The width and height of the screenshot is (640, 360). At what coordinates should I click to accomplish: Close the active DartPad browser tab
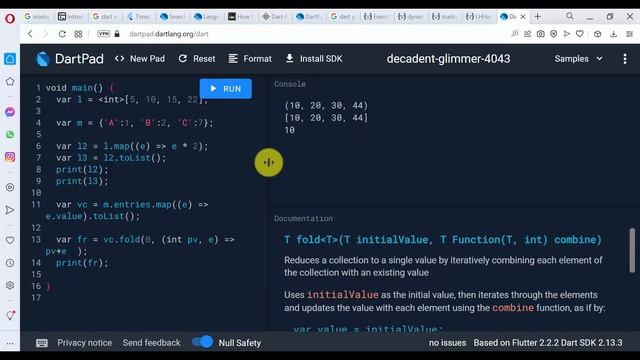[523, 17]
